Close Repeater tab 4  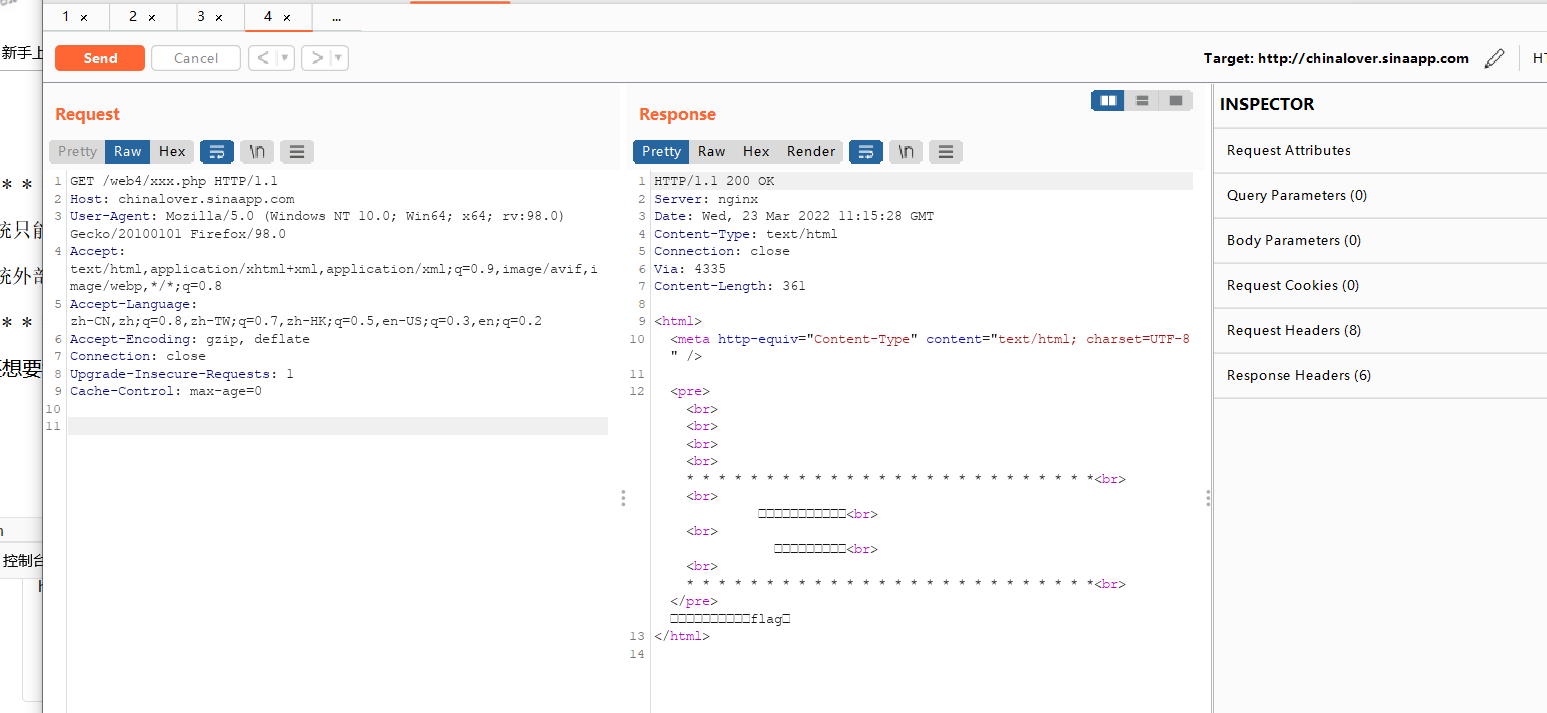(x=287, y=18)
